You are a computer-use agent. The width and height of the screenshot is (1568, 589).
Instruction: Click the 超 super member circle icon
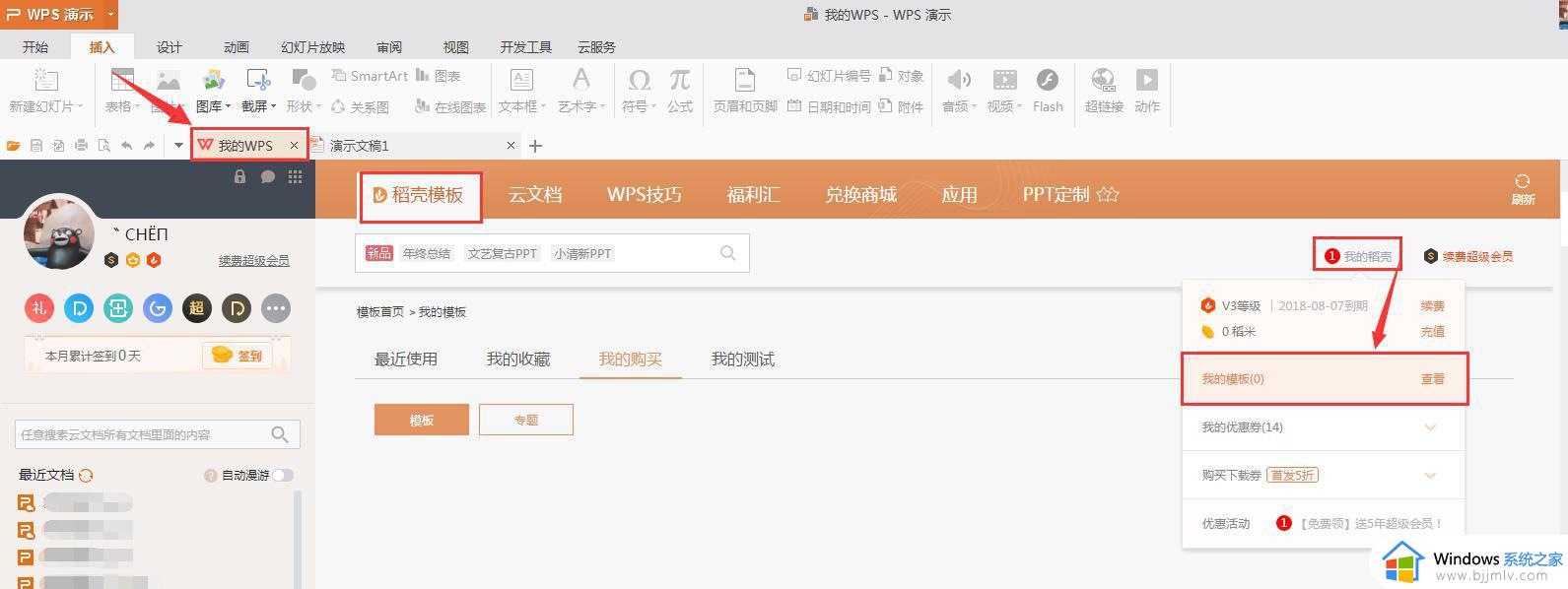tap(197, 308)
